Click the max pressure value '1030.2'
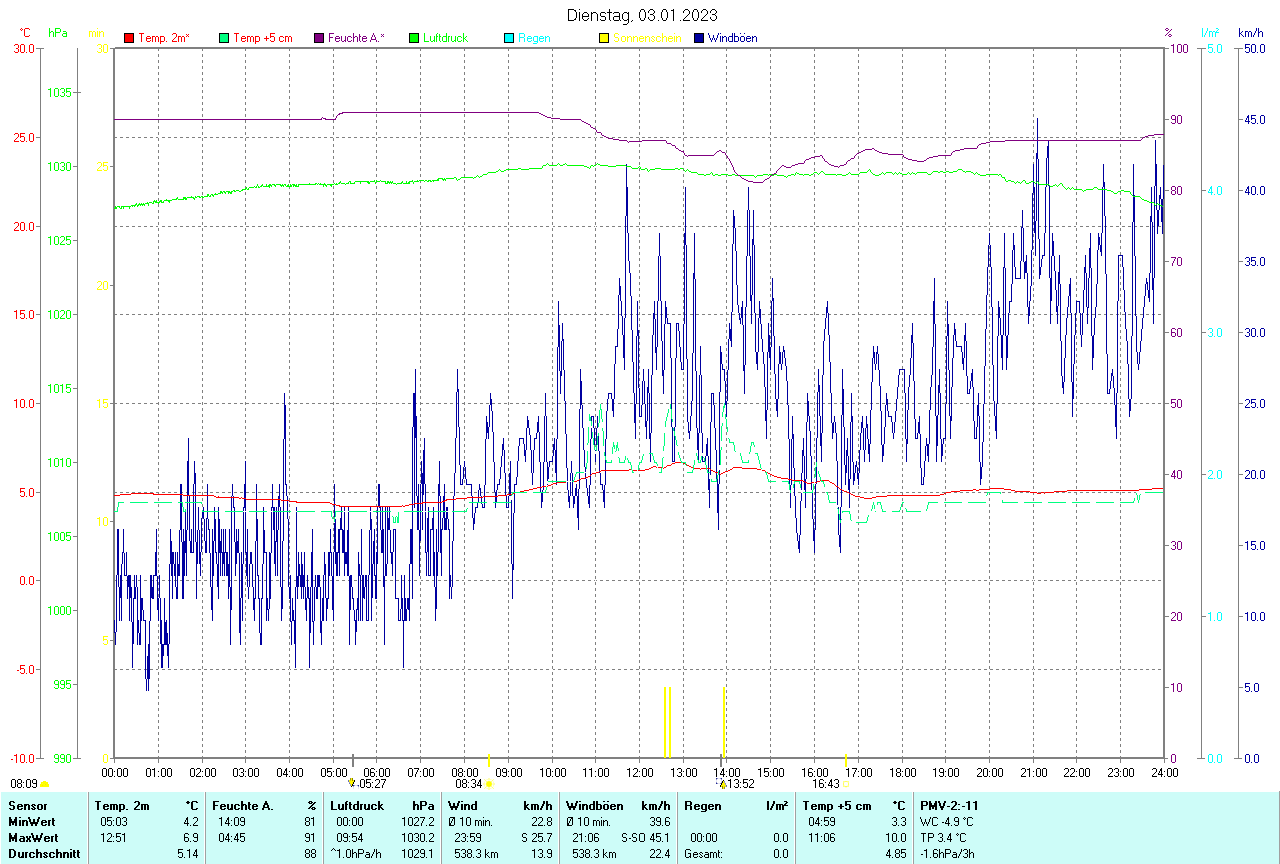 418,838
